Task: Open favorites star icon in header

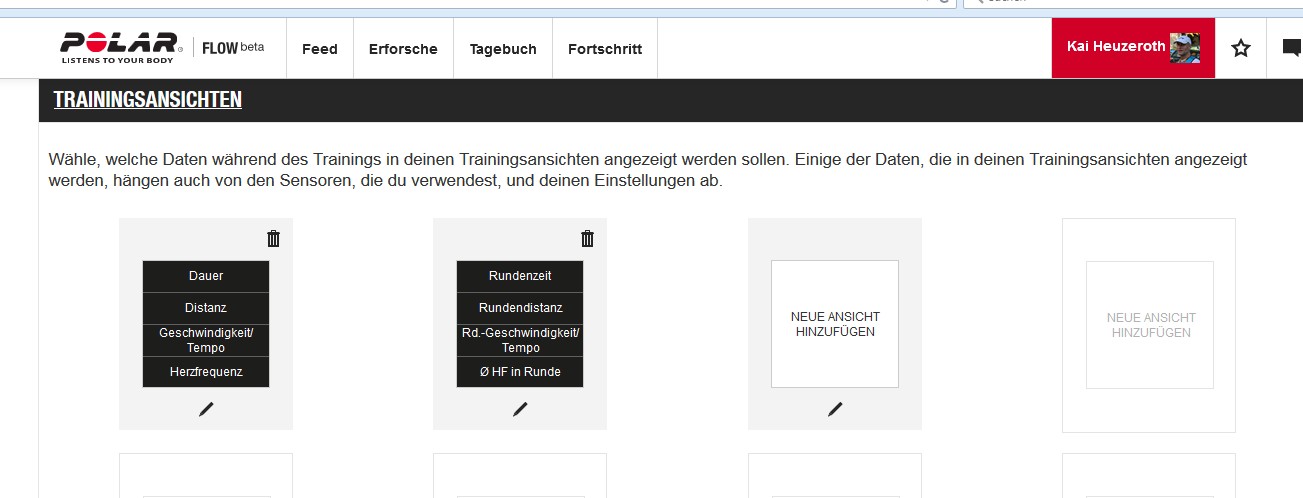Action: [x=1240, y=48]
